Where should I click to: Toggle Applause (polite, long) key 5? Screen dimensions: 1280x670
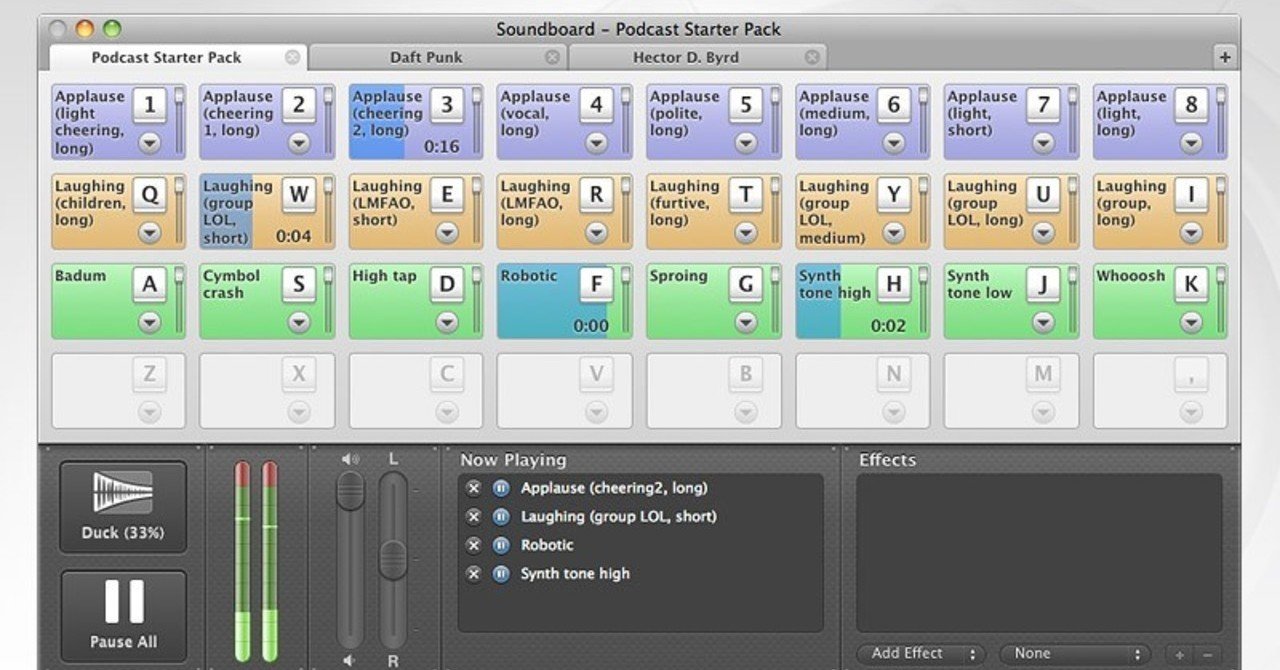coord(745,105)
